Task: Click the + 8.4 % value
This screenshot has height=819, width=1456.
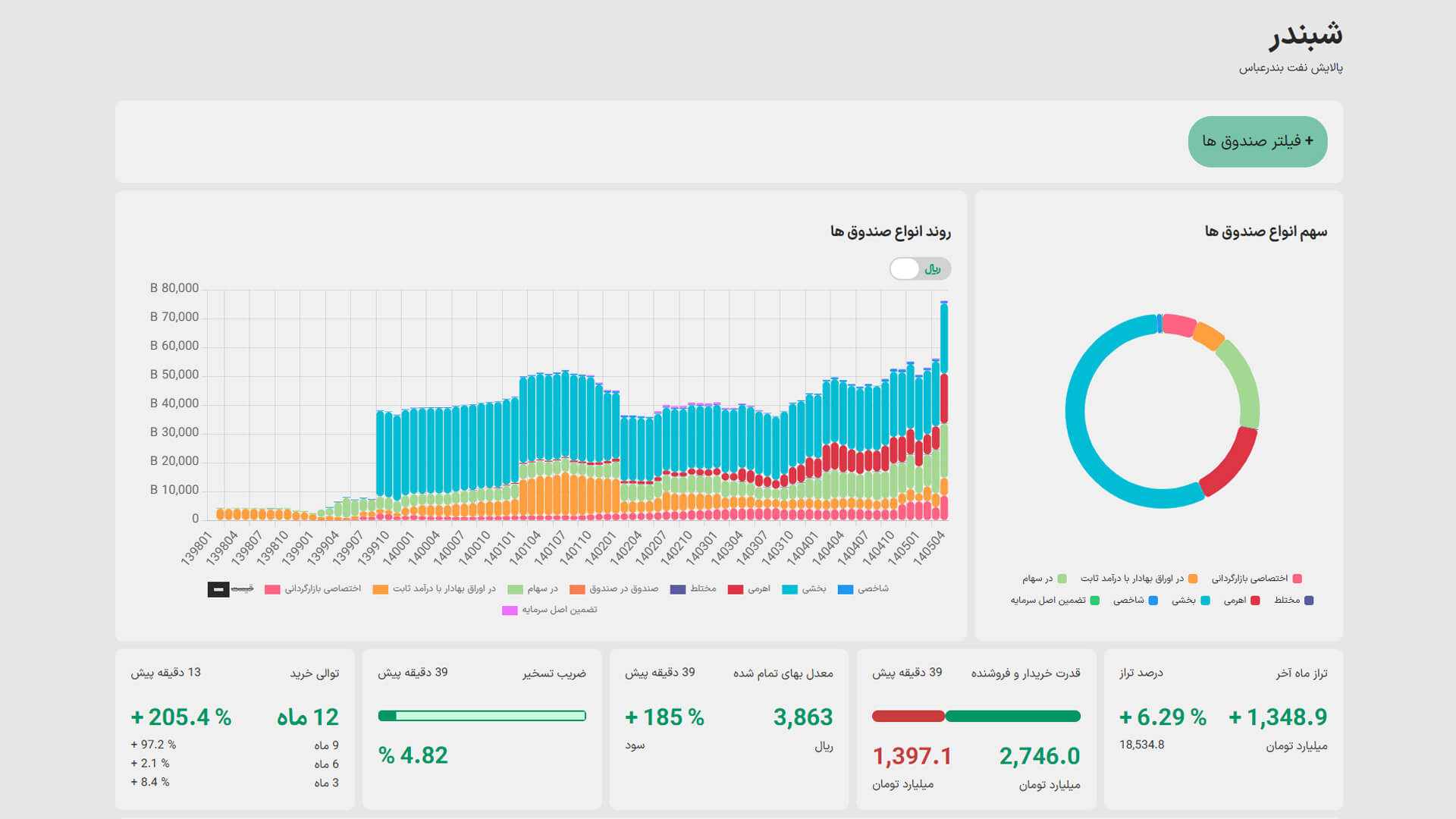Action: click(150, 783)
